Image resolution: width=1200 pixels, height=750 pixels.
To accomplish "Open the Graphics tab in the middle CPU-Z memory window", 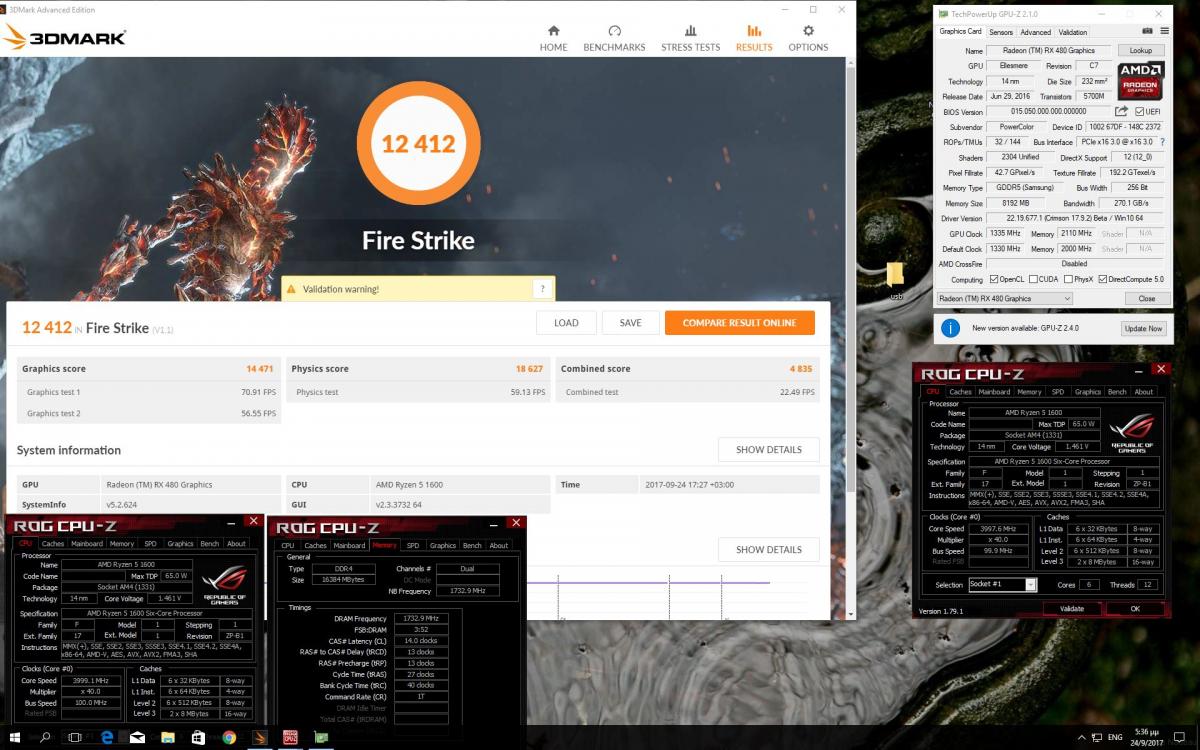I will (443, 545).
